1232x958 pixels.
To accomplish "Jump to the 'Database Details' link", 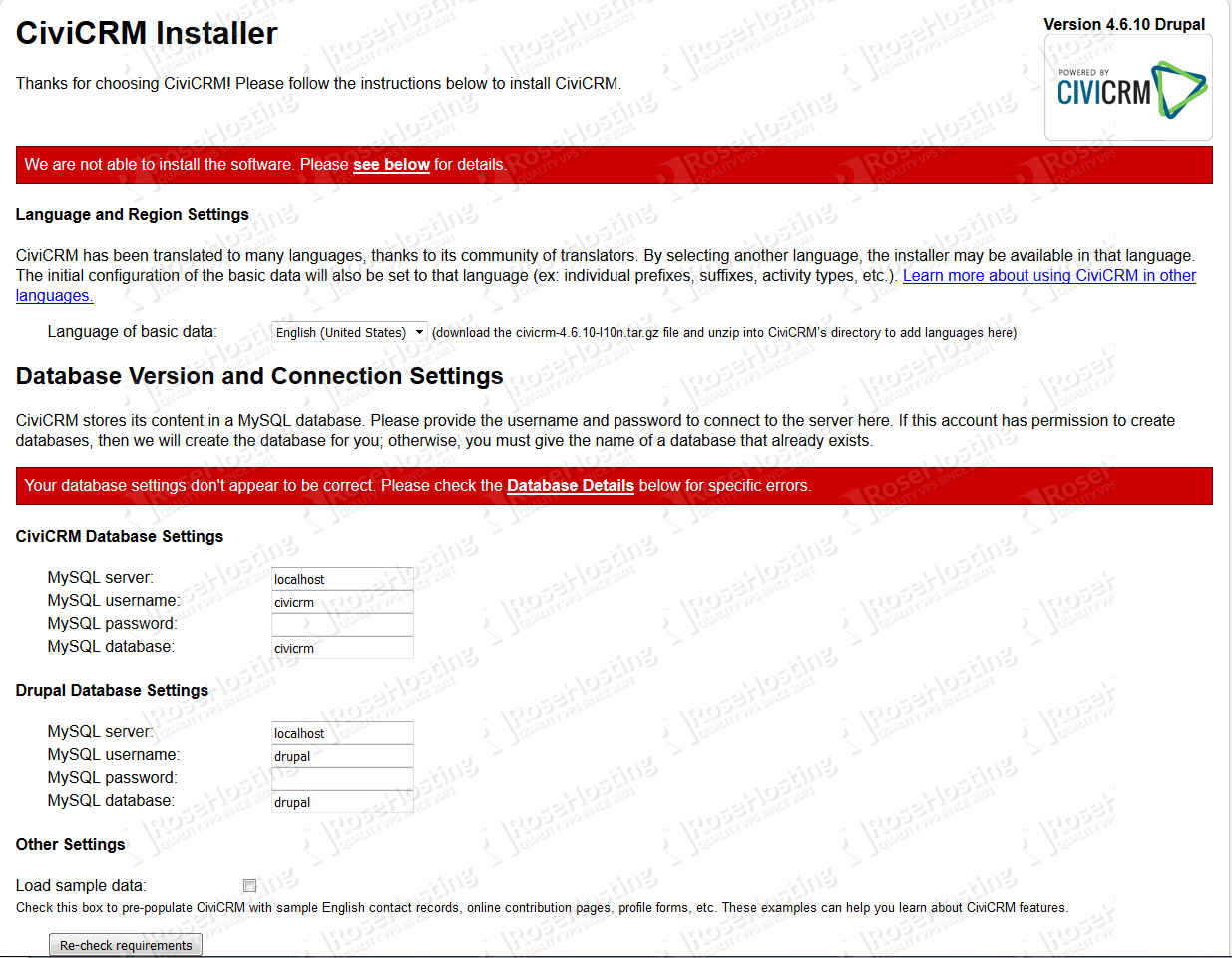I will click(x=571, y=486).
